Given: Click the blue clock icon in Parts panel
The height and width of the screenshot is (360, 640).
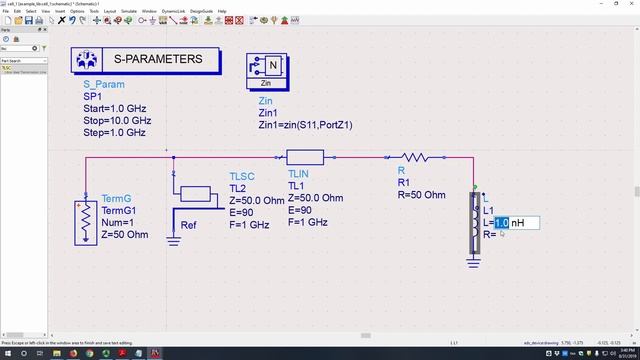Looking at the screenshot, I should coord(6,39).
